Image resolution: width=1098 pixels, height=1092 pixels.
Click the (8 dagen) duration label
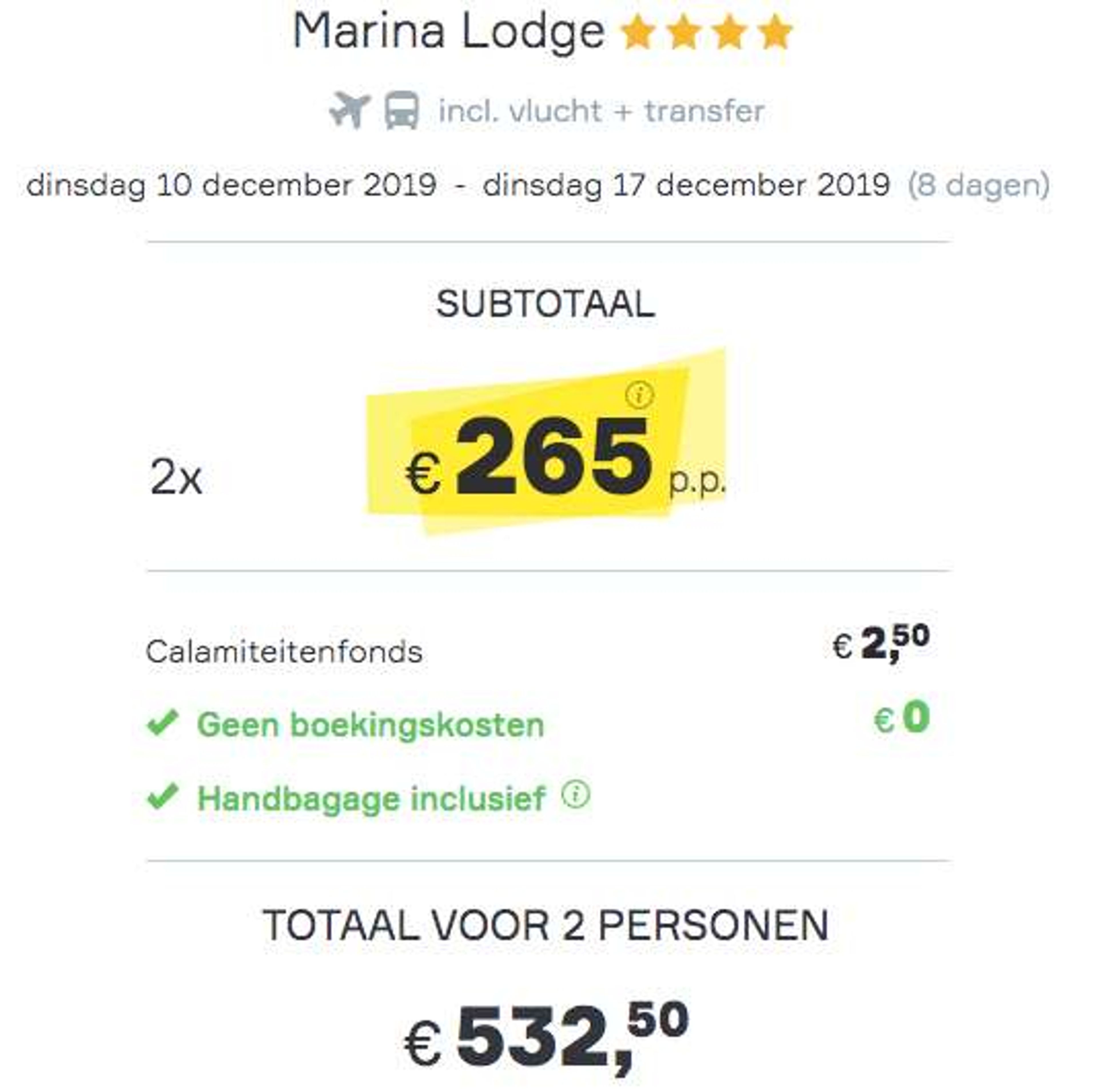[x=979, y=185]
